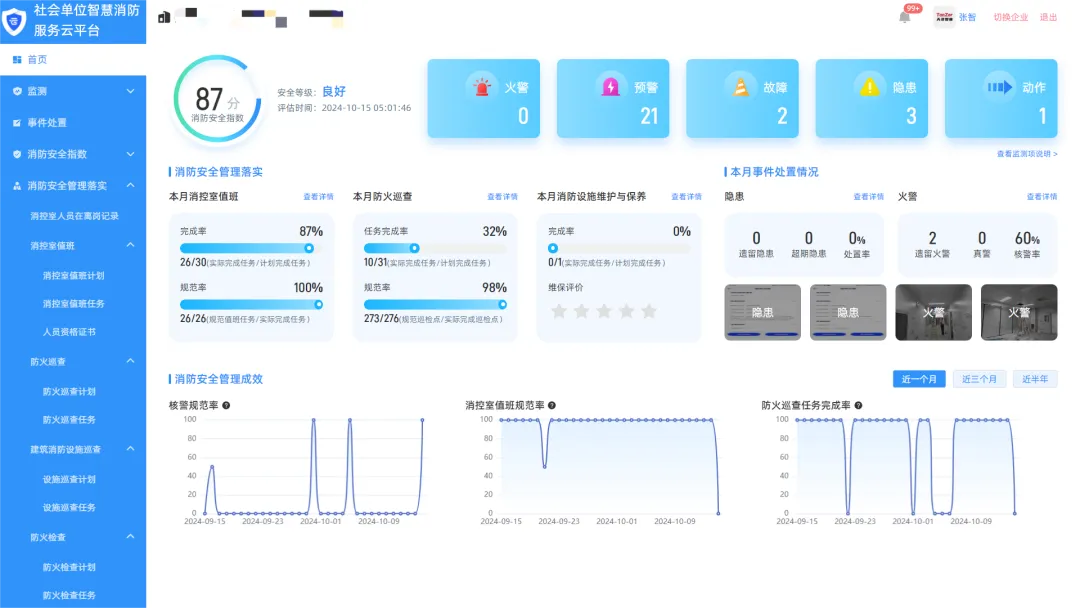Viewport: 1080px width, 608px height.
Task: Switch chart range to 近半年
Action: click(1035, 379)
